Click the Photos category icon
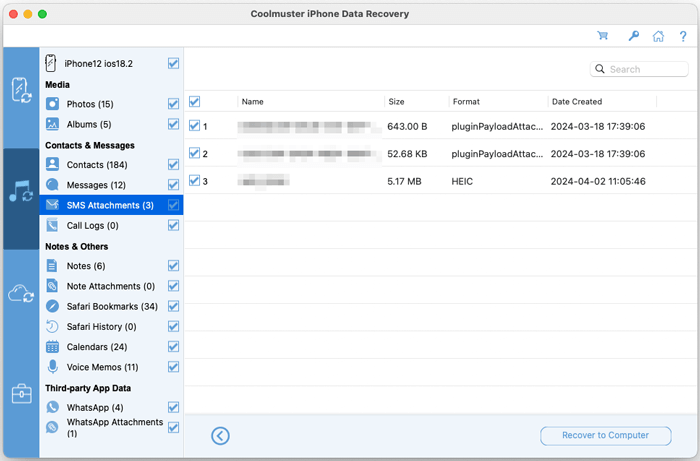Image resolution: width=700 pixels, height=461 pixels. [x=52, y=104]
